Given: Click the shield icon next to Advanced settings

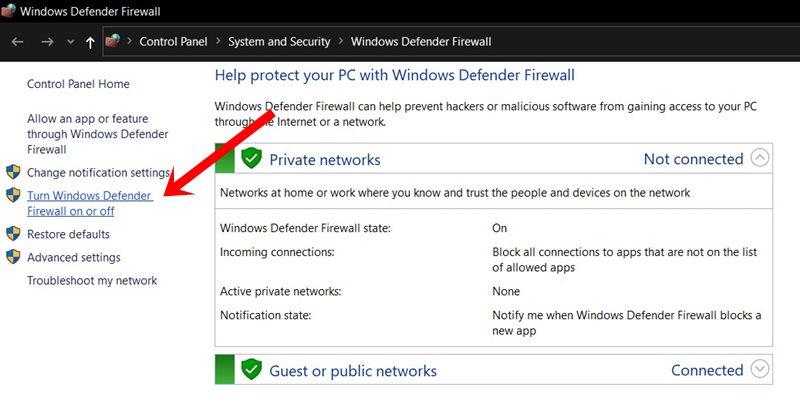Looking at the screenshot, I should [x=13, y=257].
